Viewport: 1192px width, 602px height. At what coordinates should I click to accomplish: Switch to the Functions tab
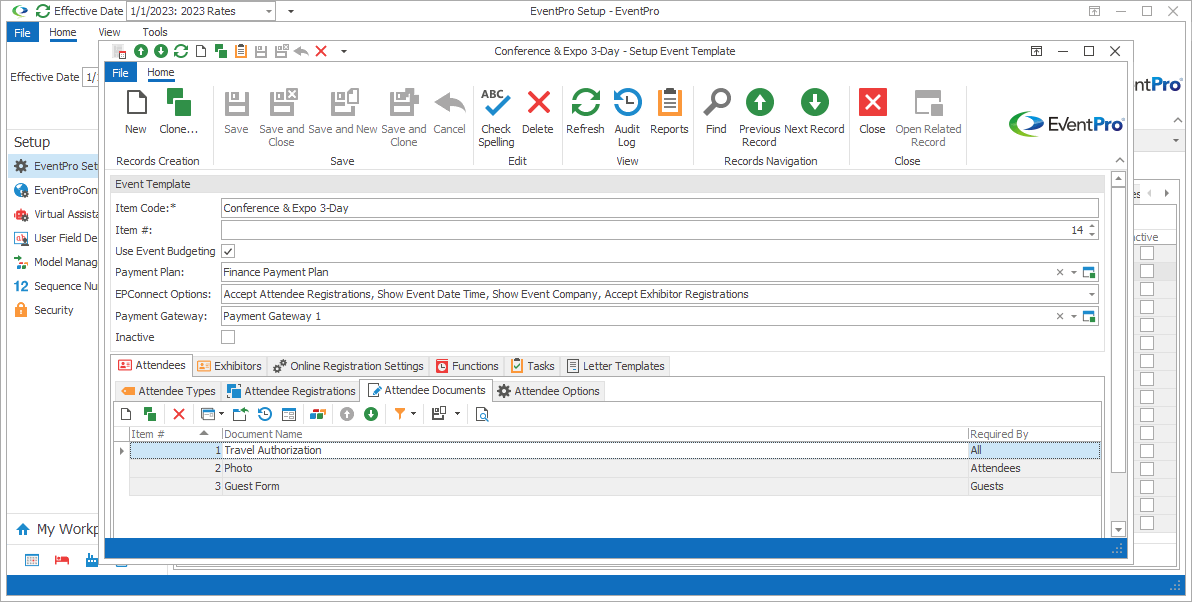pyautogui.click(x=468, y=366)
